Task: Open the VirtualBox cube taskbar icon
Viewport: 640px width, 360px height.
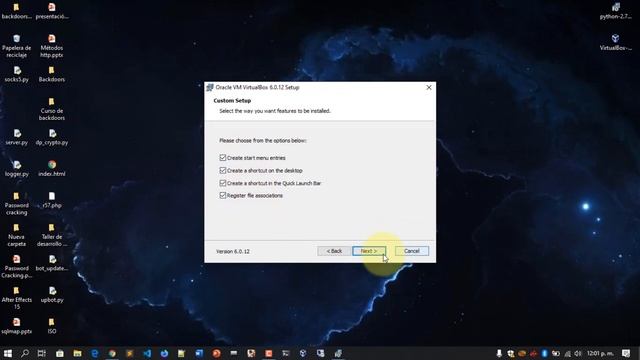Action: (303, 353)
